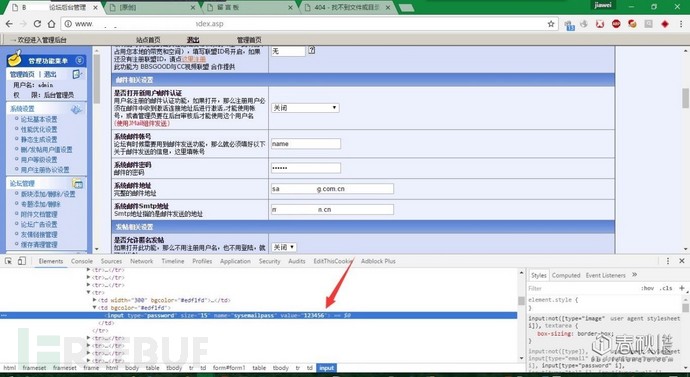
Task: Click the 管理首页 link in top bar
Action: click(249, 40)
